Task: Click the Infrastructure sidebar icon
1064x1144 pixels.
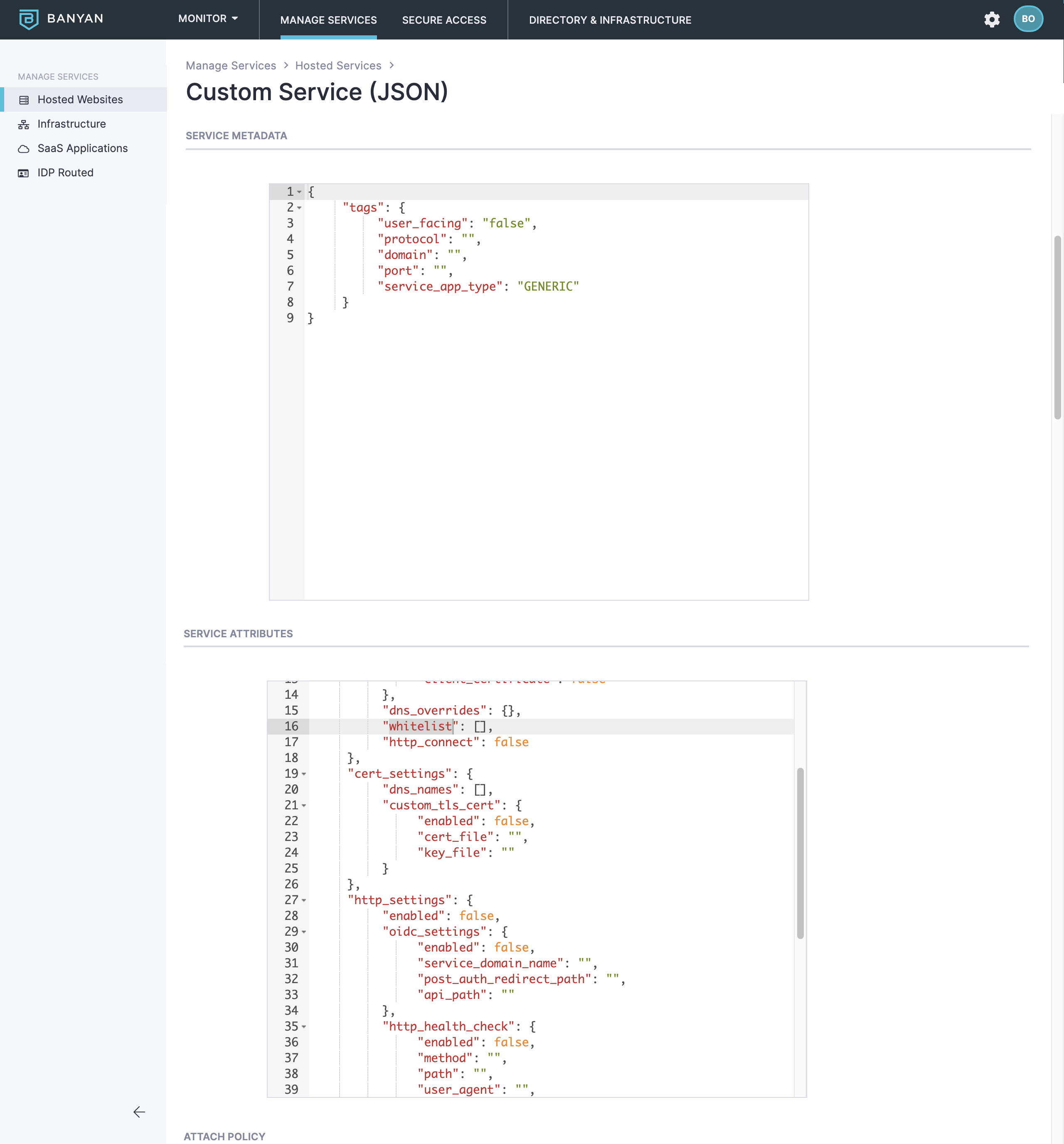Action: click(x=24, y=124)
